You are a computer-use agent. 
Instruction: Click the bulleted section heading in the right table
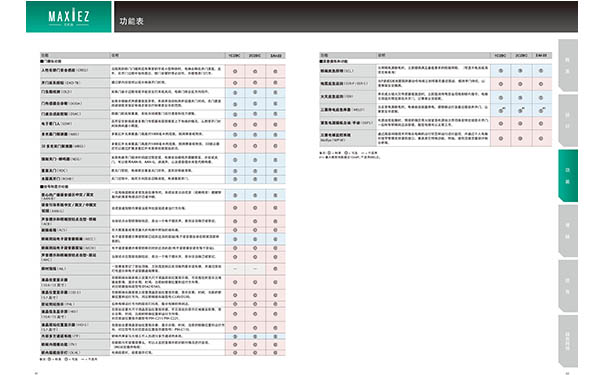(333, 61)
